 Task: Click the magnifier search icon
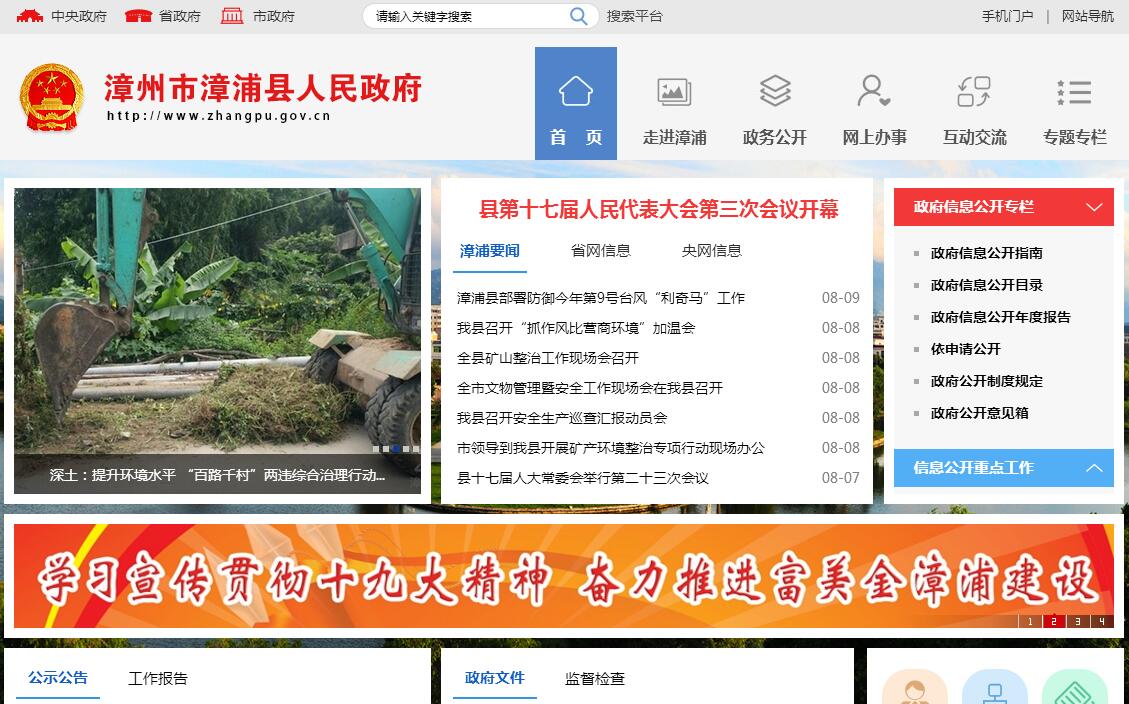[x=578, y=16]
